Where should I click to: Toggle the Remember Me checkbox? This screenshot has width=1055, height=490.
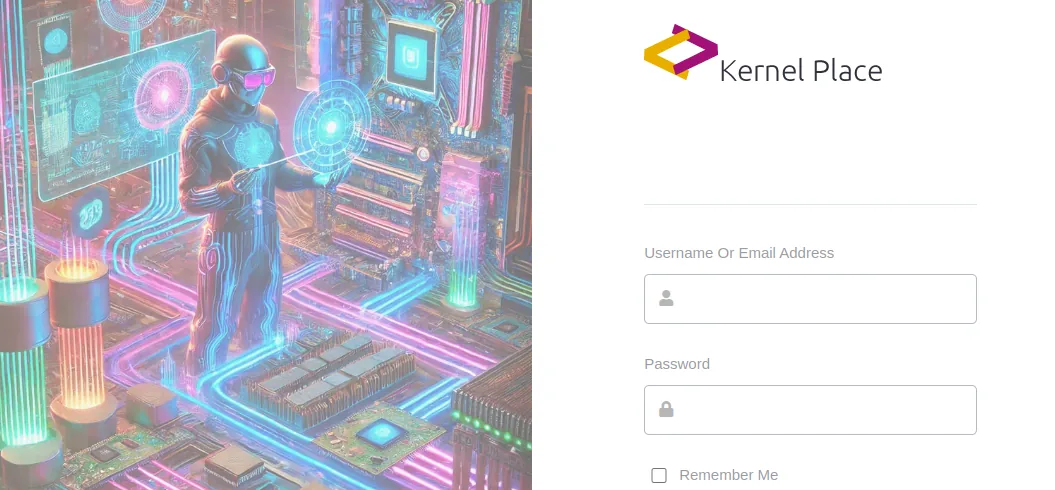click(659, 475)
